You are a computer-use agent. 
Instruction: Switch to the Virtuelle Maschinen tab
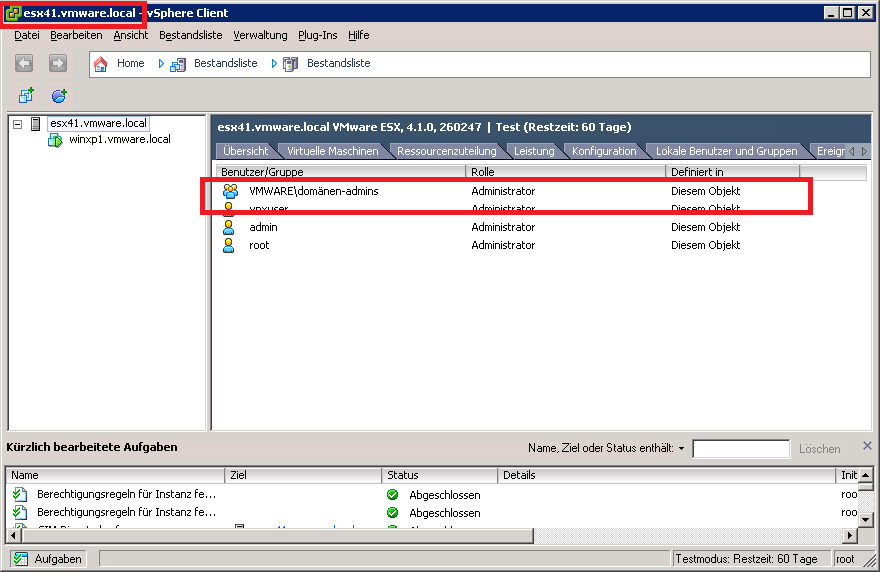coord(332,151)
